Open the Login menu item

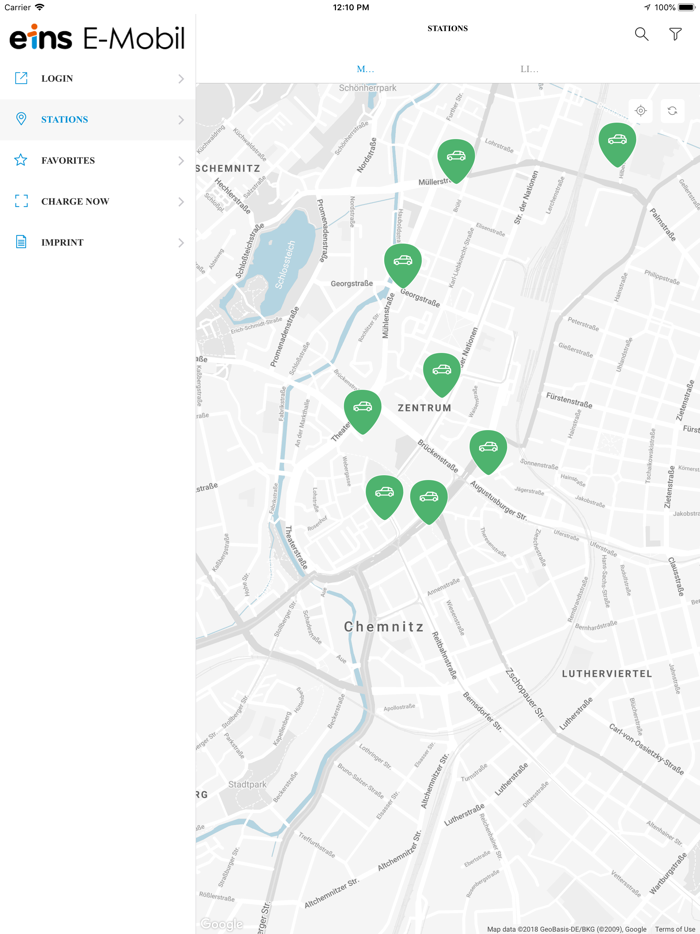98,79
